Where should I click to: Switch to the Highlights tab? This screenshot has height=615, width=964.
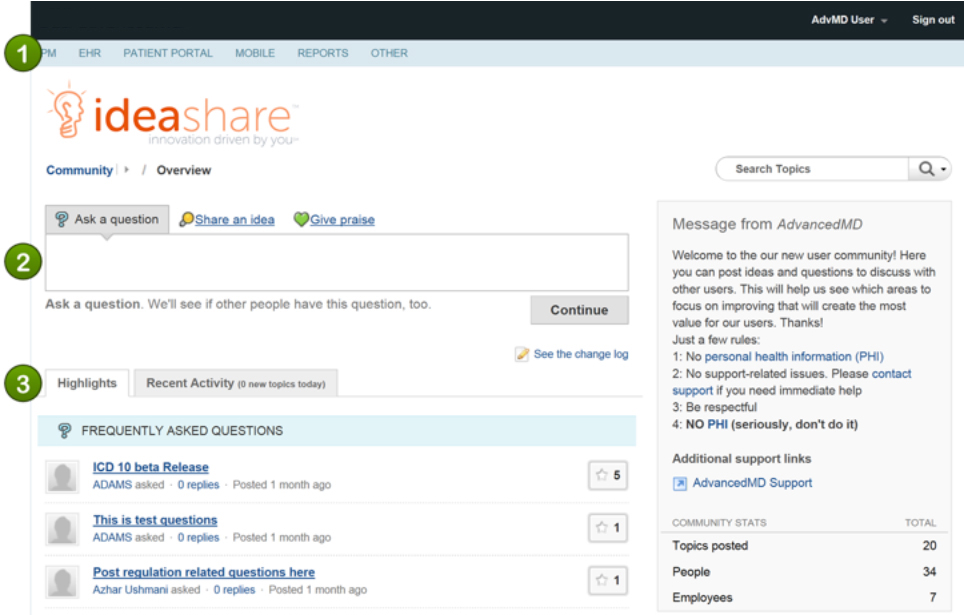tap(87, 383)
